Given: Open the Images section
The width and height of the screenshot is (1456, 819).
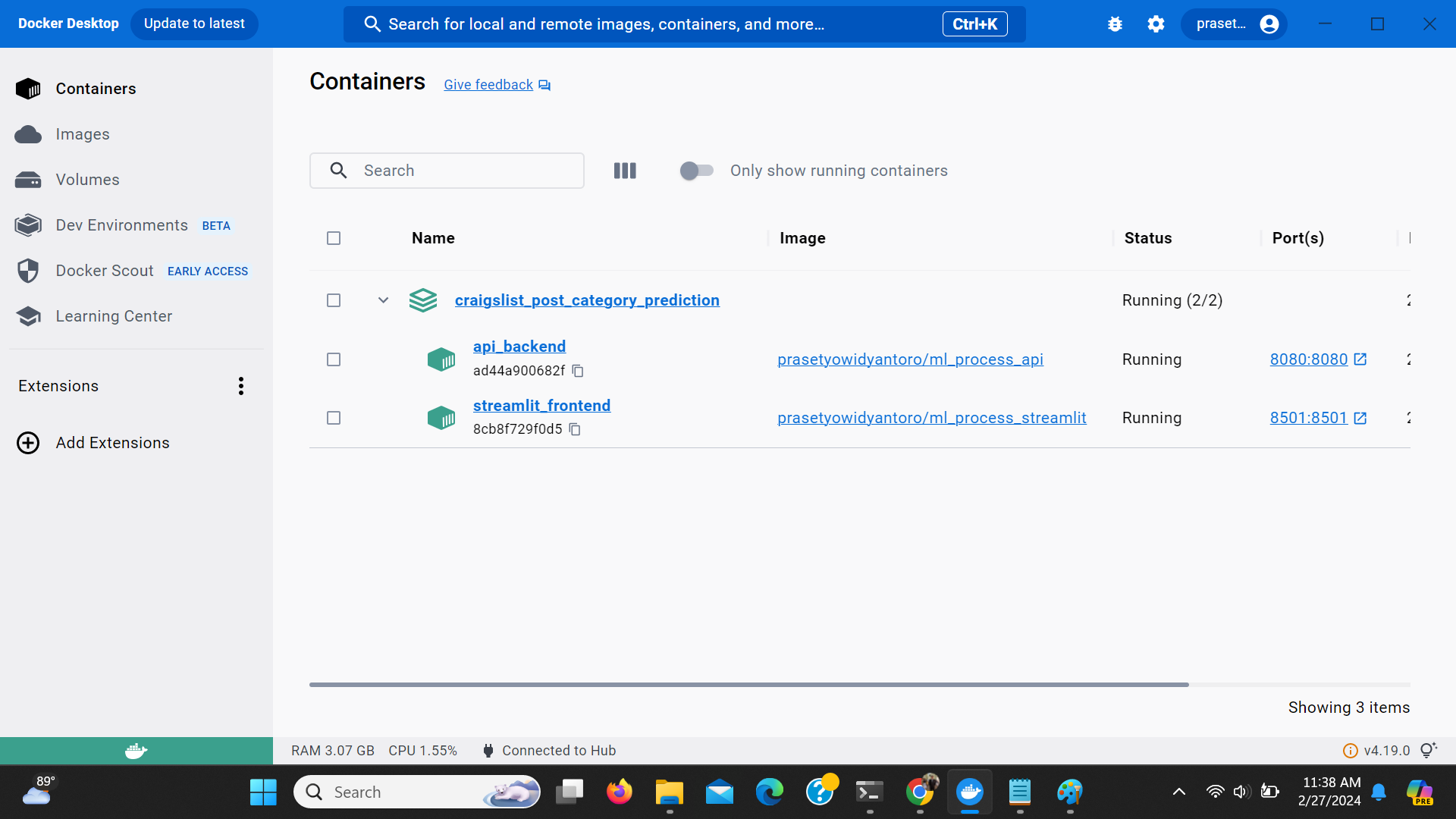Looking at the screenshot, I should click(83, 134).
